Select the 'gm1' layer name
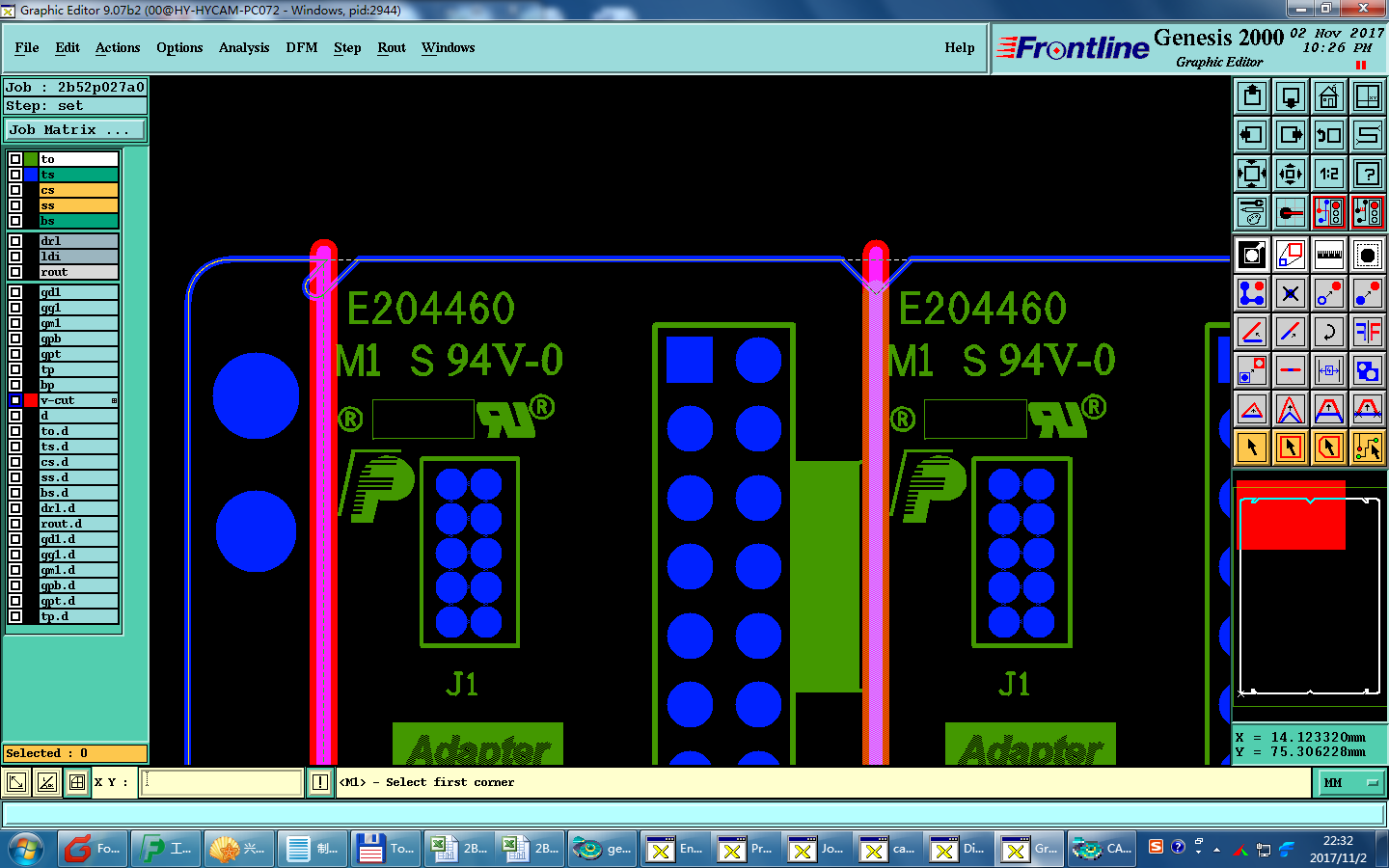Image resolution: width=1389 pixels, height=868 pixels. 78,323
